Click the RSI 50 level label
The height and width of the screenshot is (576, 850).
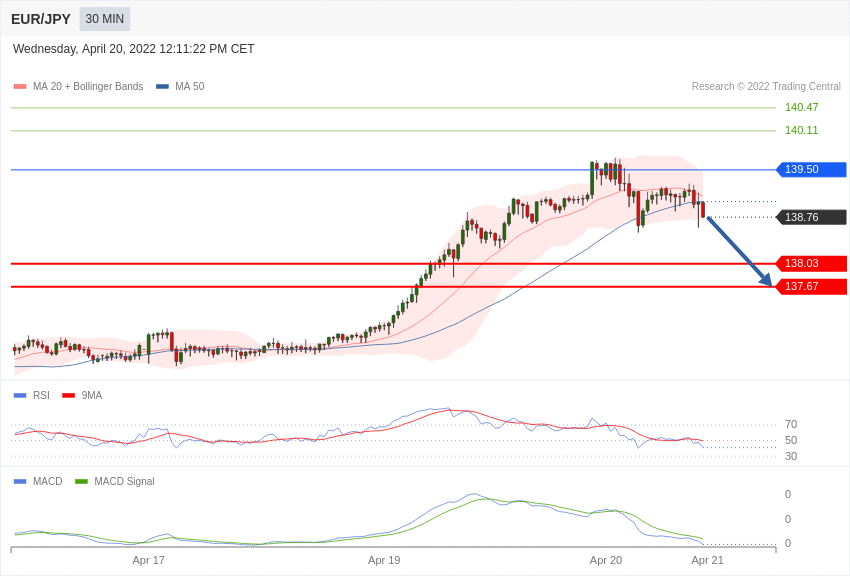(x=791, y=440)
